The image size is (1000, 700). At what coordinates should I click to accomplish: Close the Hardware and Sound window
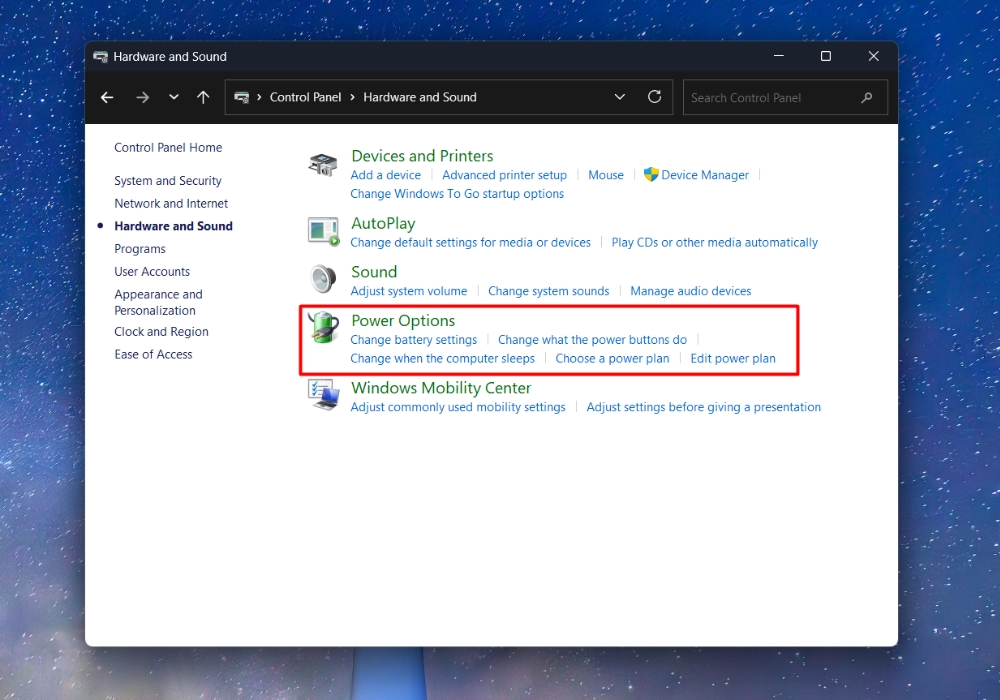pyautogui.click(x=874, y=56)
